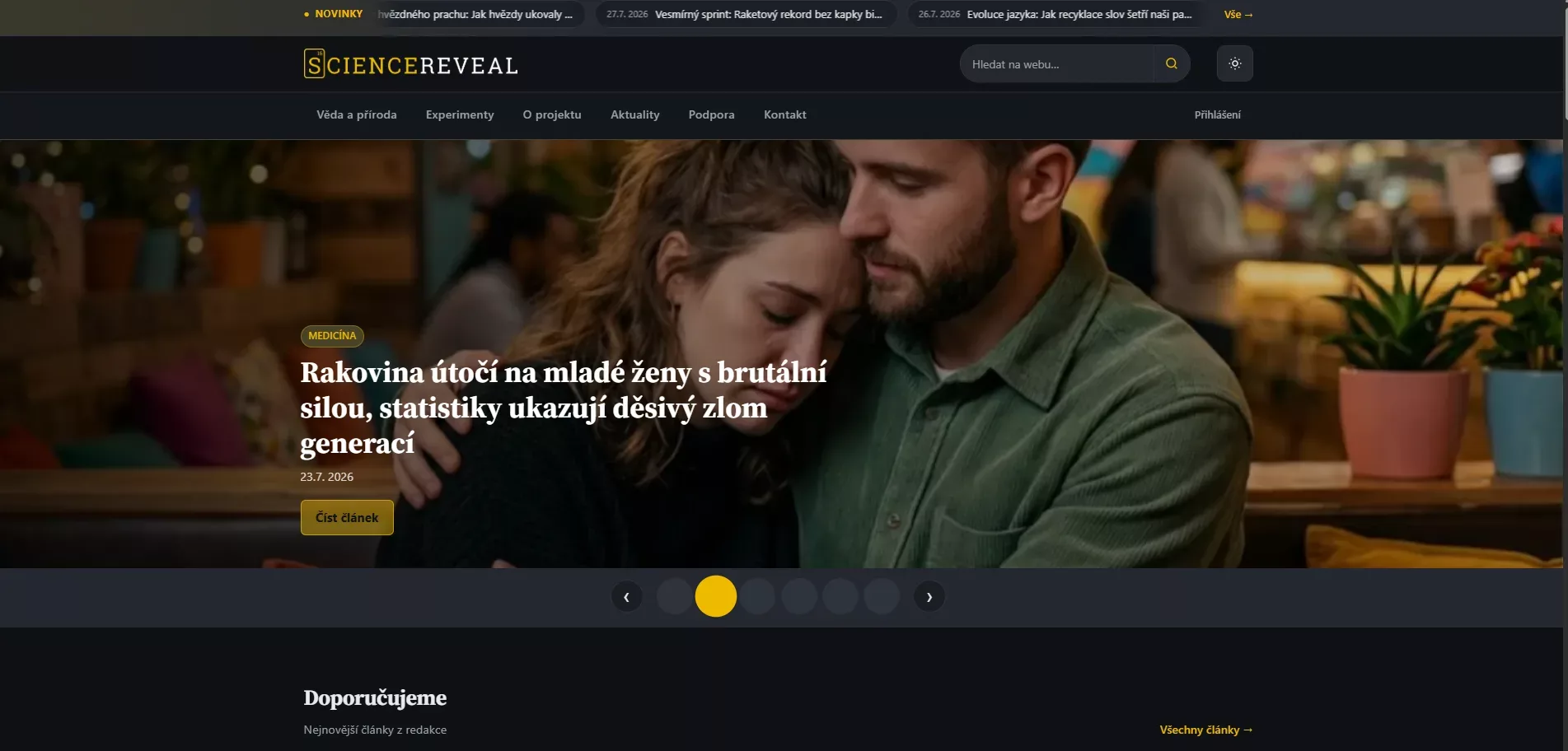Open the Vše news ticker link

pyautogui.click(x=1238, y=14)
